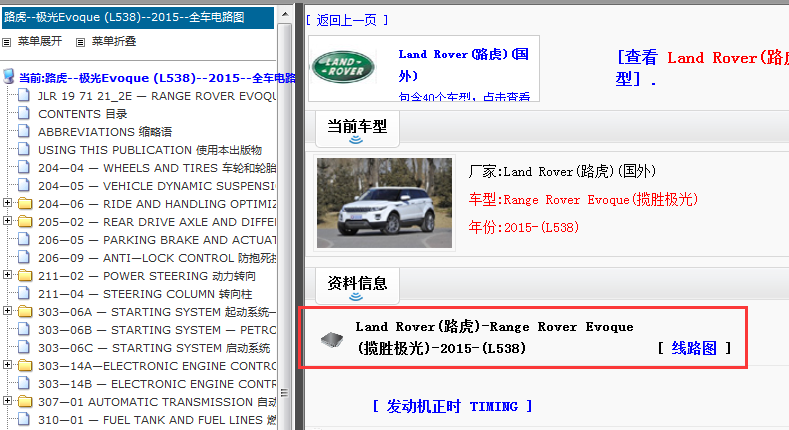Select 菜单展开 menu option

coord(40,41)
